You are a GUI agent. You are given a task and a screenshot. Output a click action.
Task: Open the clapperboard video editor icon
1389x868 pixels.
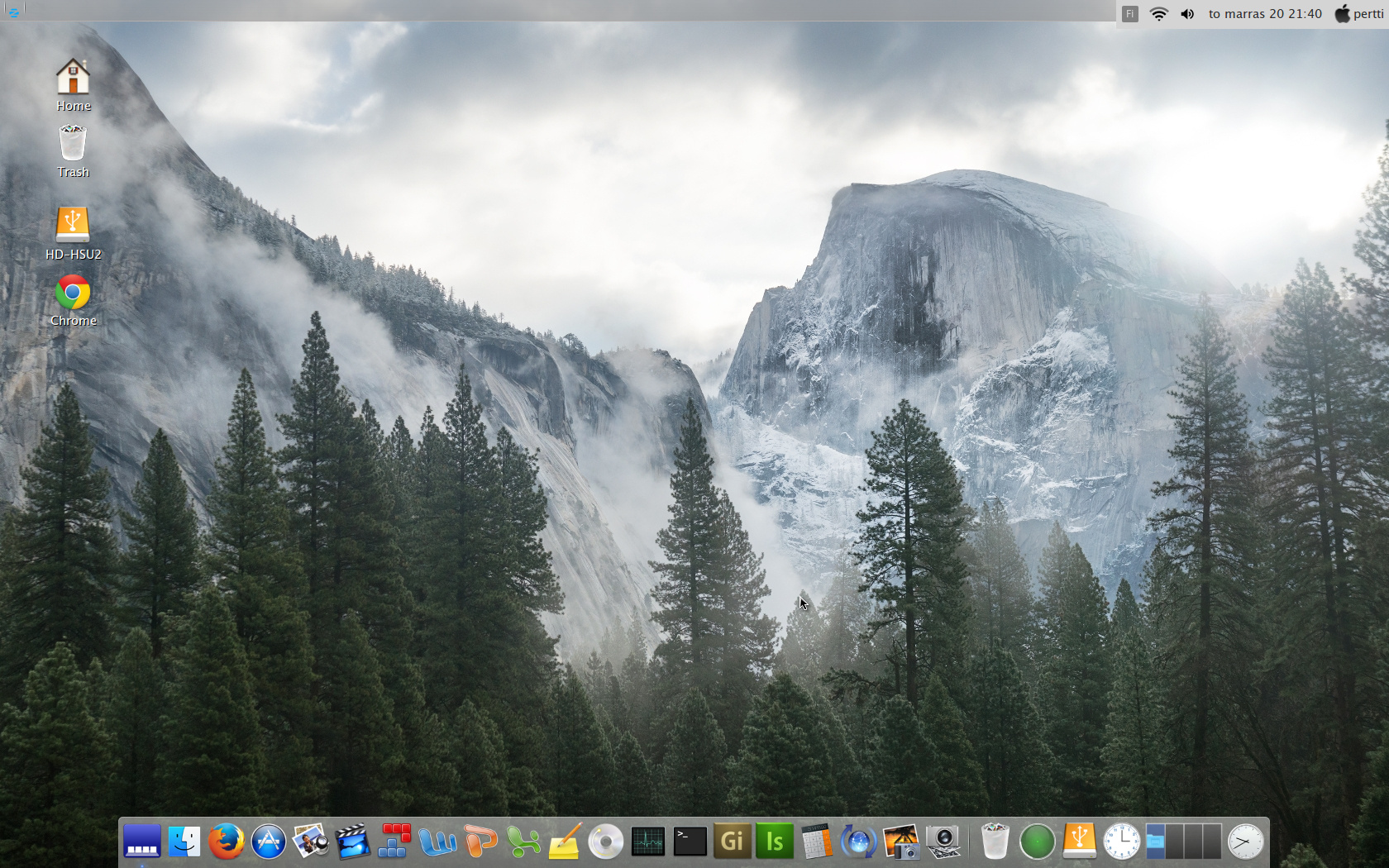[x=352, y=842]
